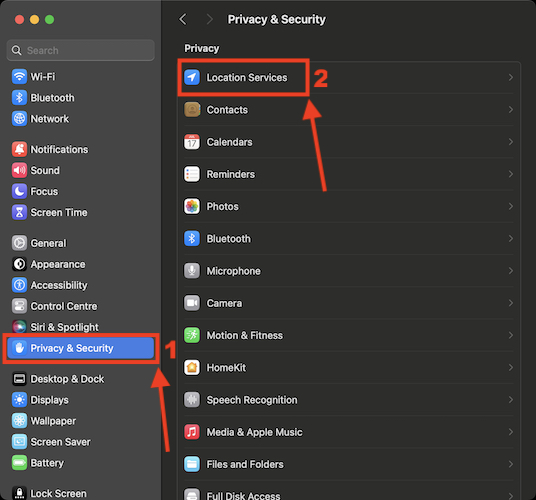Open Reminders via its right chevron
Image resolution: width=536 pixels, height=500 pixels.
(511, 174)
